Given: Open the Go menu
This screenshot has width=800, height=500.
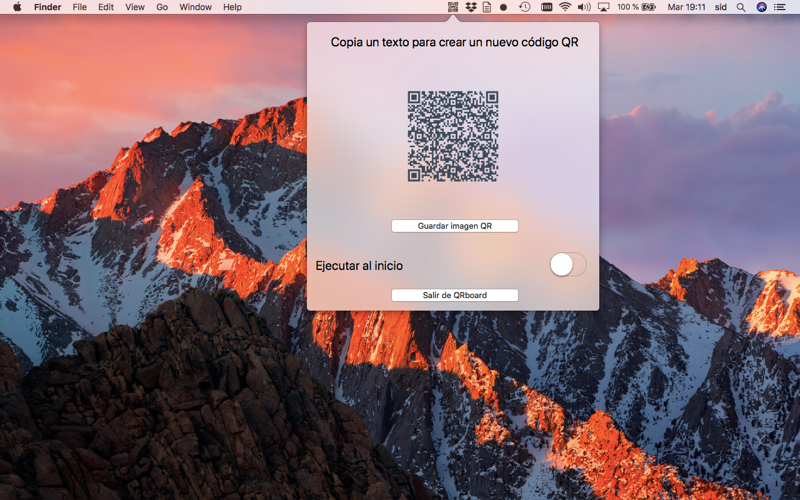Looking at the screenshot, I should tap(162, 7).
